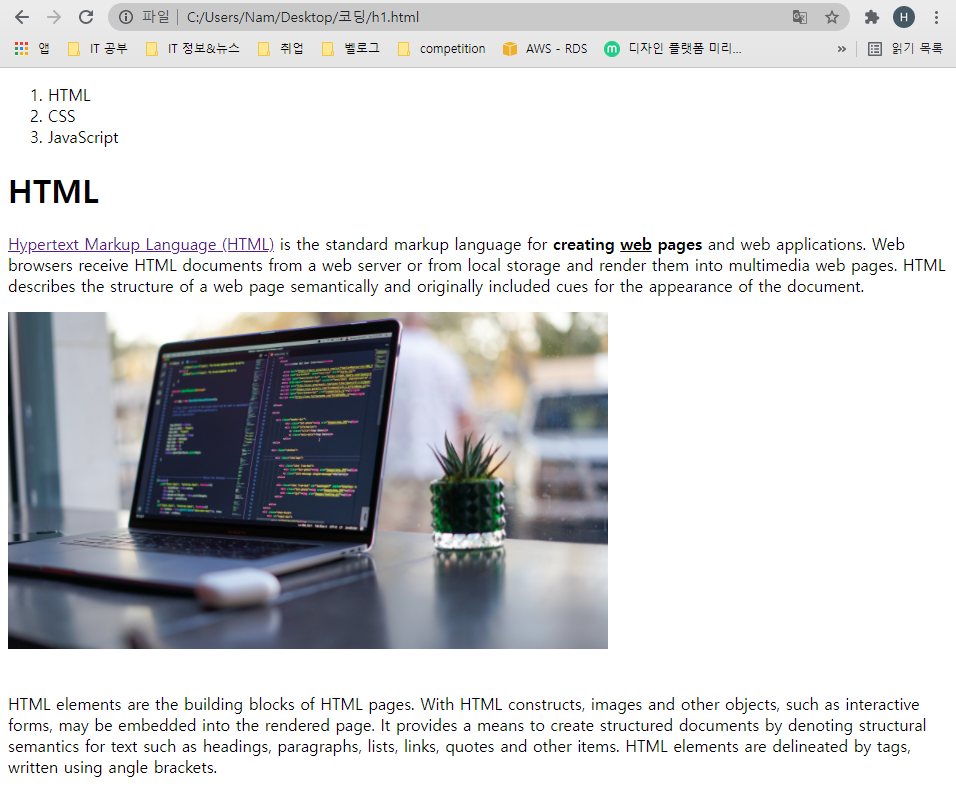This screenshot has height=790, width=956.
Task: Click list item '1. HTML'
Action: pos(60,96)
